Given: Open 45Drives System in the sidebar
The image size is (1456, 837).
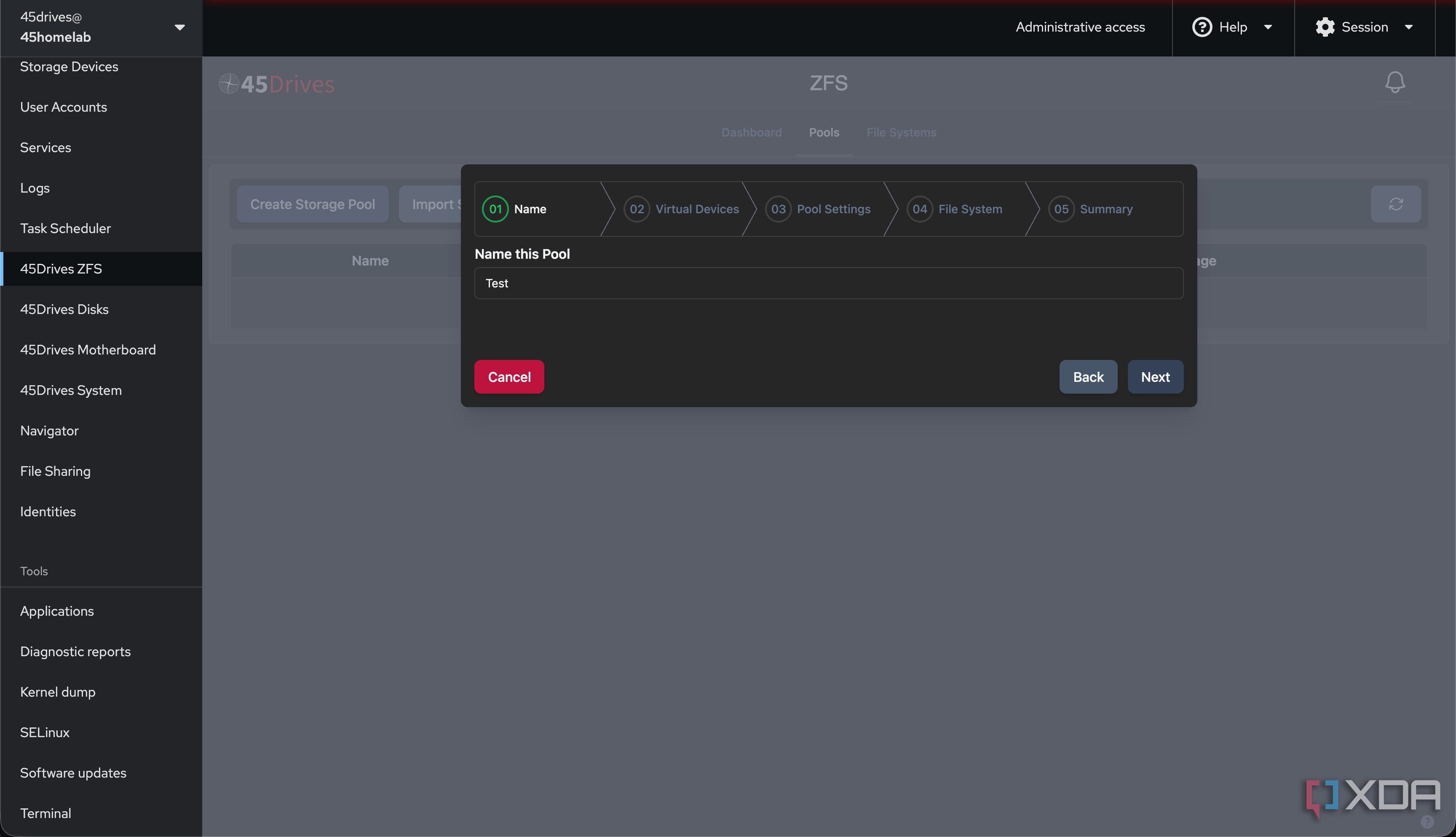Looking at the screenshot, I should (101, 390).
